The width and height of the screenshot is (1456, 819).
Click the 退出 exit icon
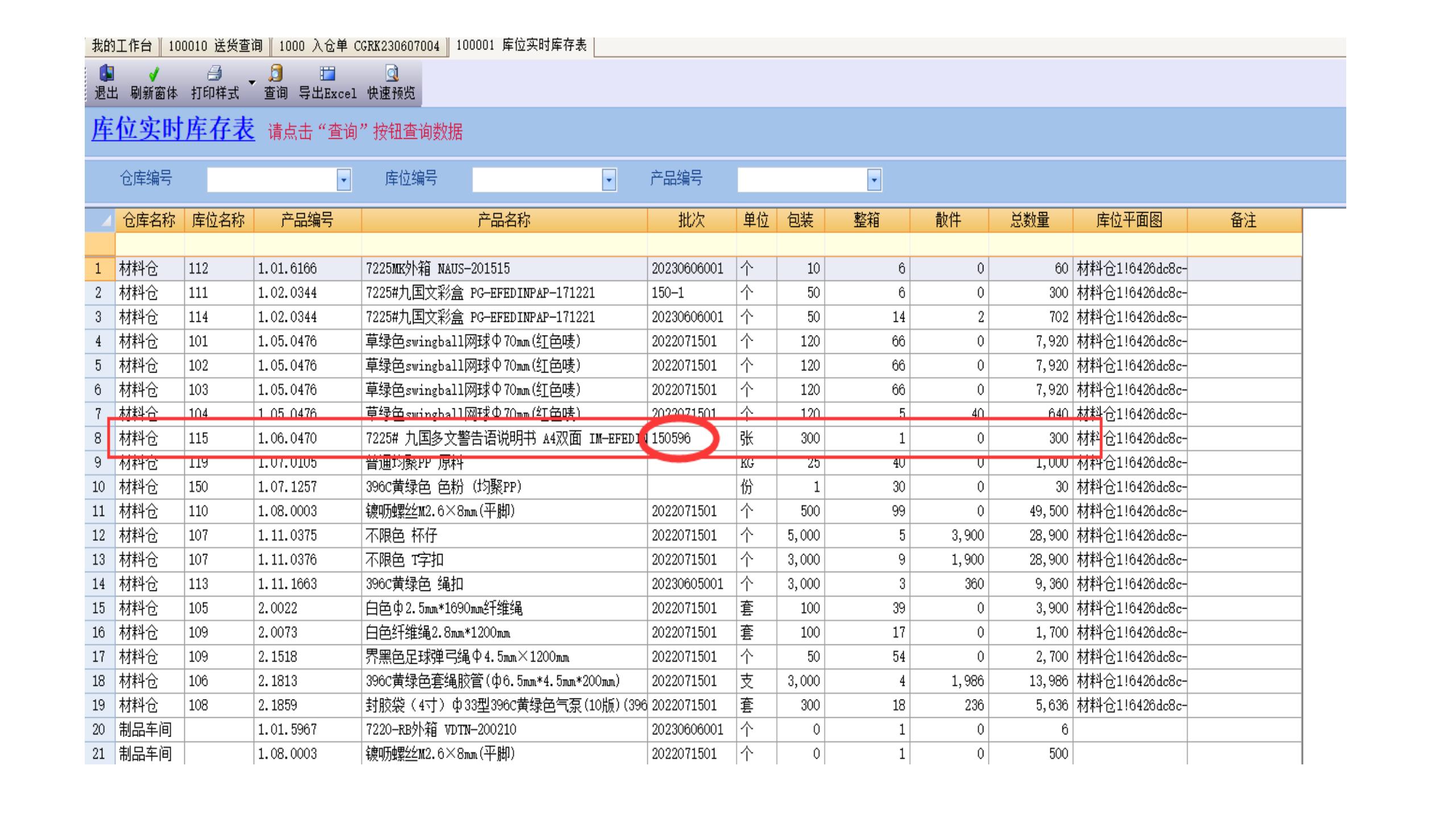(106, 73)
